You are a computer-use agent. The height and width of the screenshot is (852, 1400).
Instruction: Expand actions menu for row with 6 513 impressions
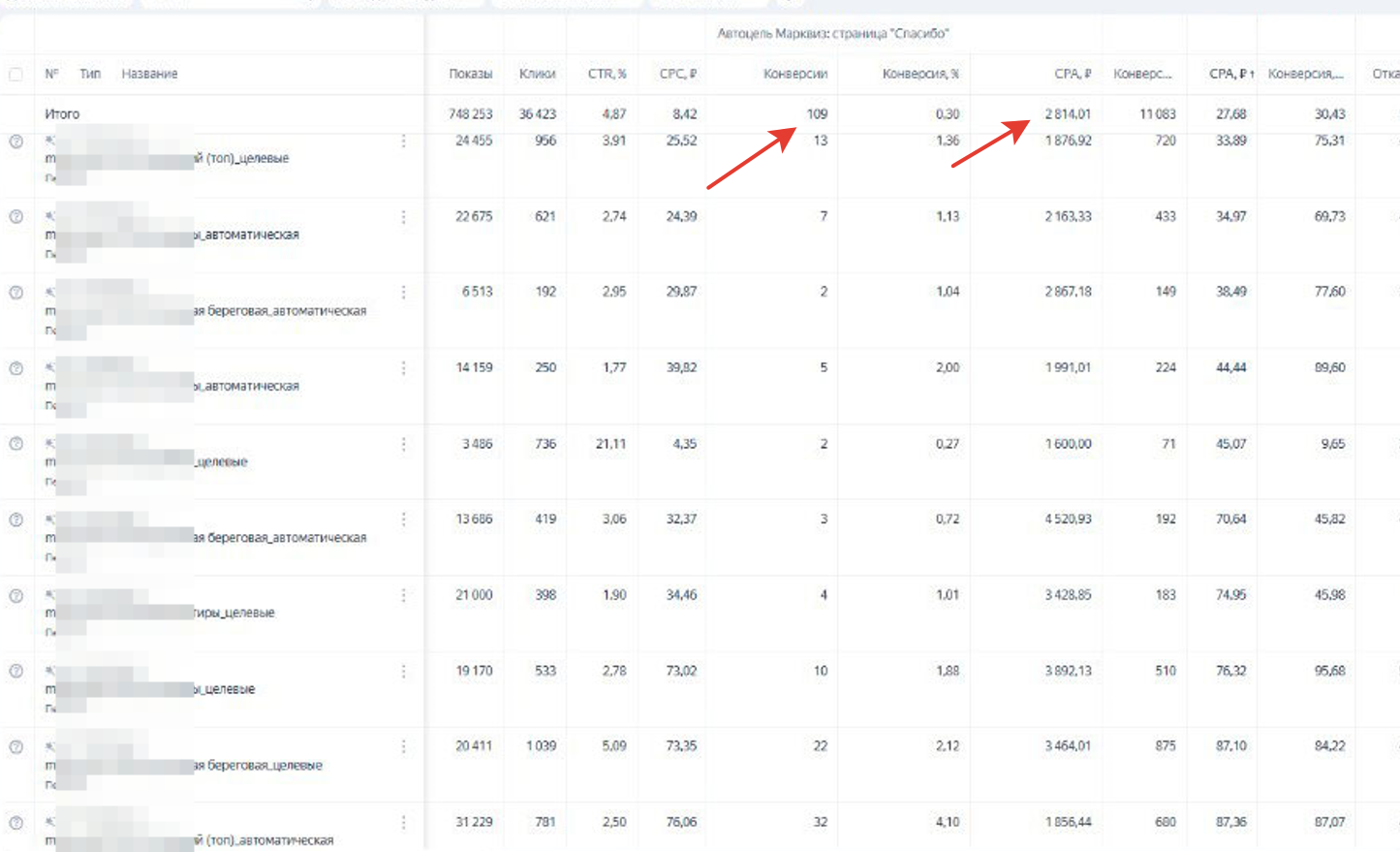pos(403,293)
